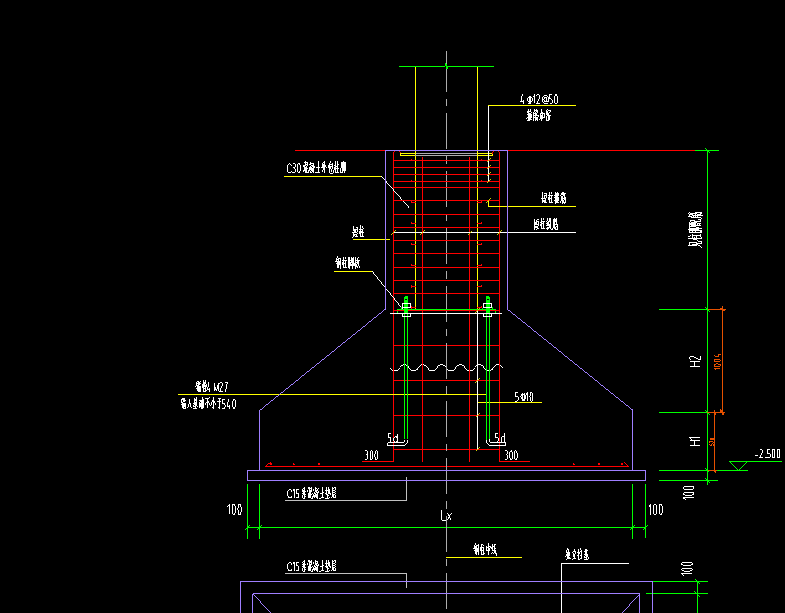Image resolution: width=785 pixels, height=613 pixels.
Task: Select the elevation triangle marker symbol
Action: [738, 466]
